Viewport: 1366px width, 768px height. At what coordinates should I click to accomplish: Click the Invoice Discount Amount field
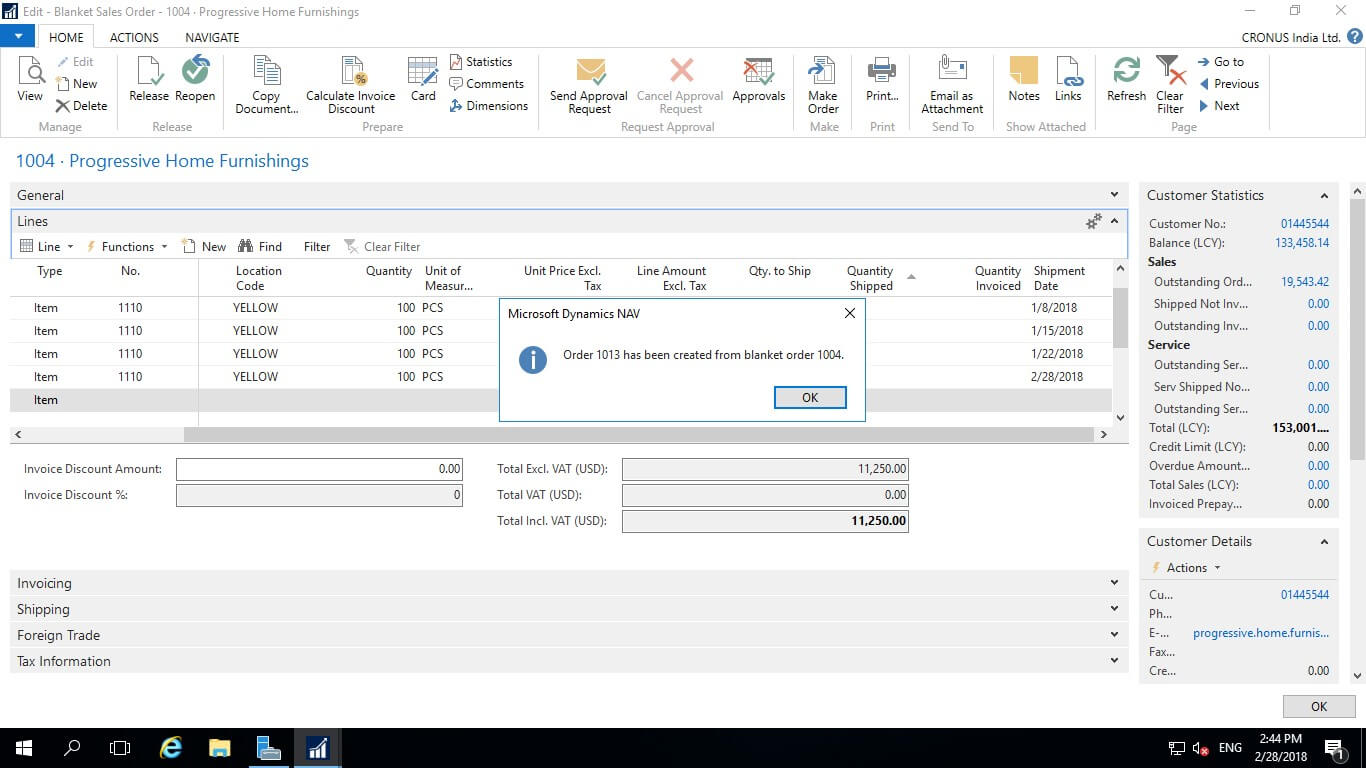(319, 469)
